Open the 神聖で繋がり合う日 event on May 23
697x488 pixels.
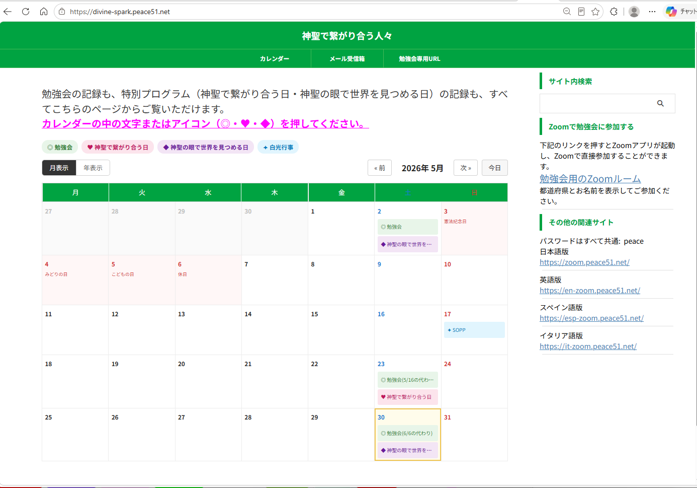click(408, 397)
